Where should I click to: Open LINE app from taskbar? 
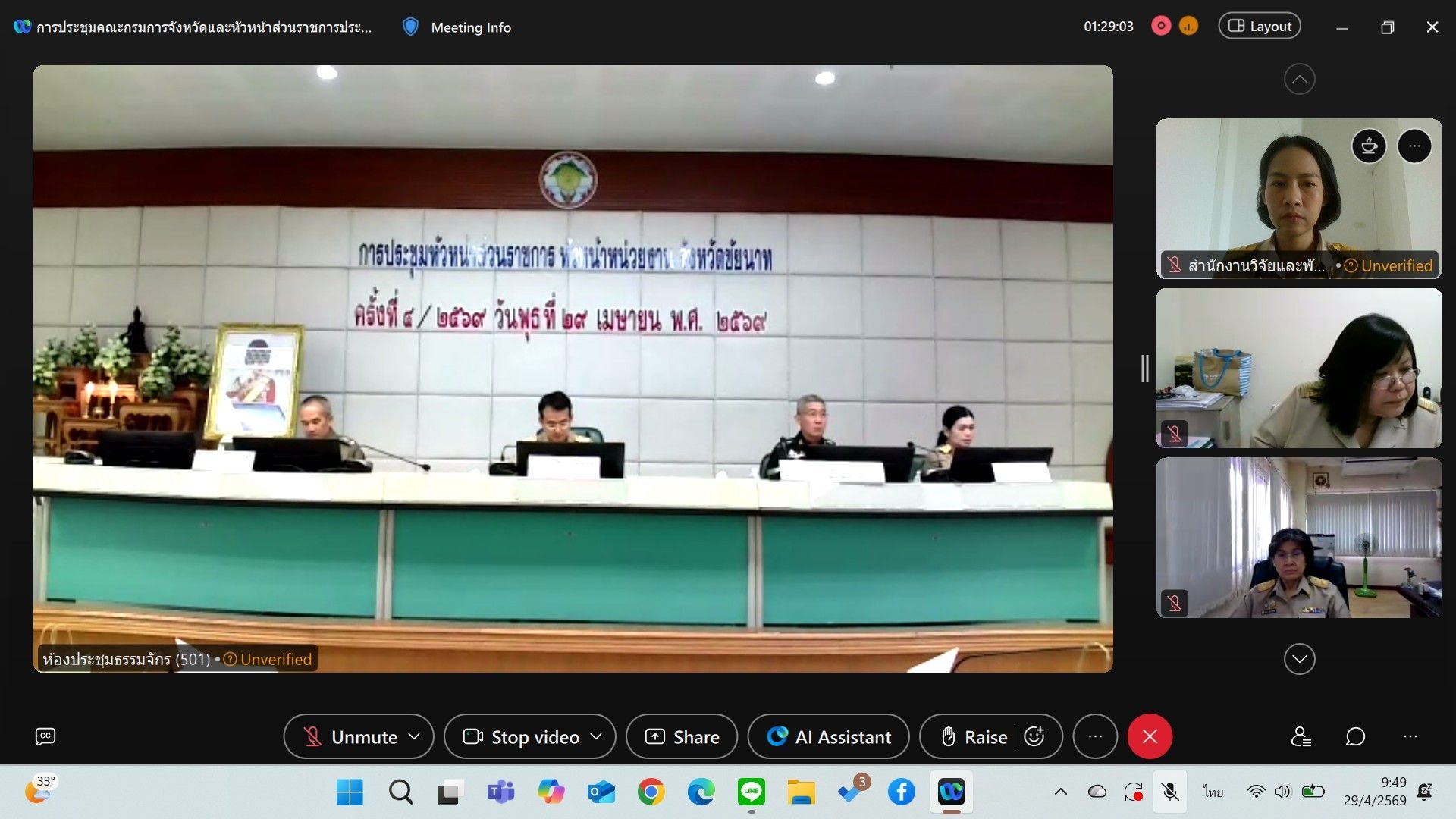tap(751, 792)
